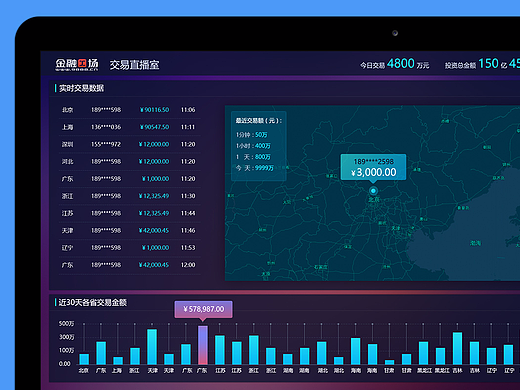Click the 0.00 label on the chart's y-axis
This screenshot has width=520, height=390.
coord(65,364)
